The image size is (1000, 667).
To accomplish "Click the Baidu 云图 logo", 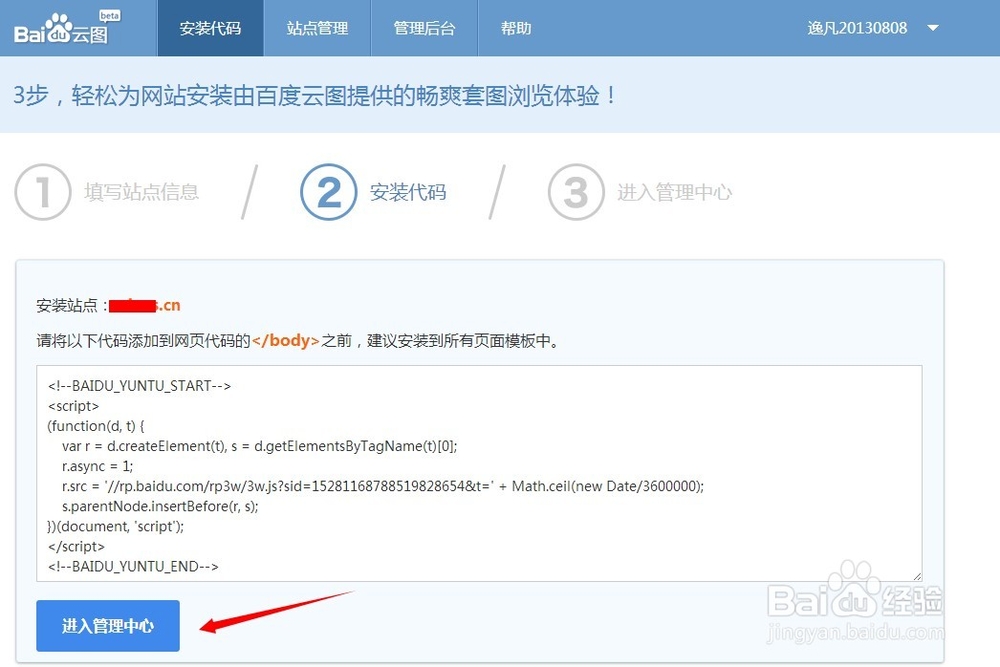I will point(66,28).
